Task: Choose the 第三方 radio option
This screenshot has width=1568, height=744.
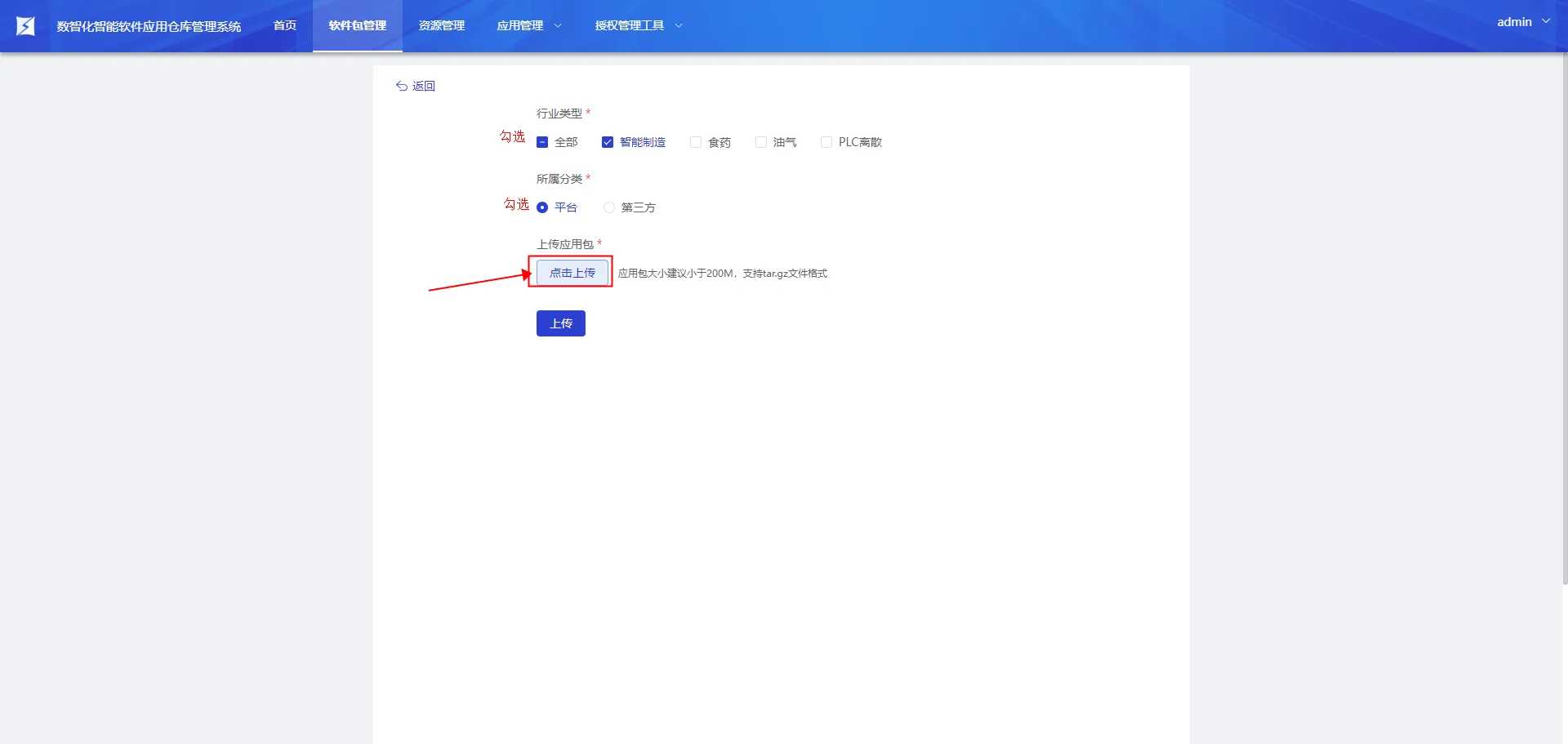Action: pyautogui.click(x=609, y=207)
